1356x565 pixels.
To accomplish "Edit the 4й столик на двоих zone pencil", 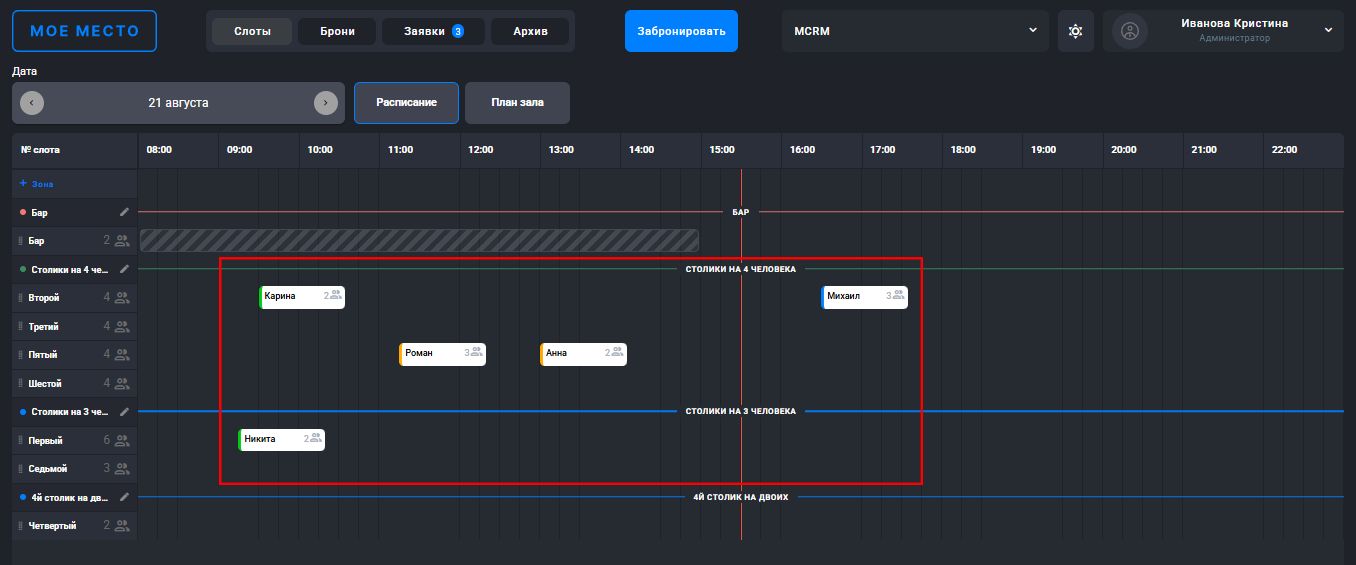I will pos(124,497).
